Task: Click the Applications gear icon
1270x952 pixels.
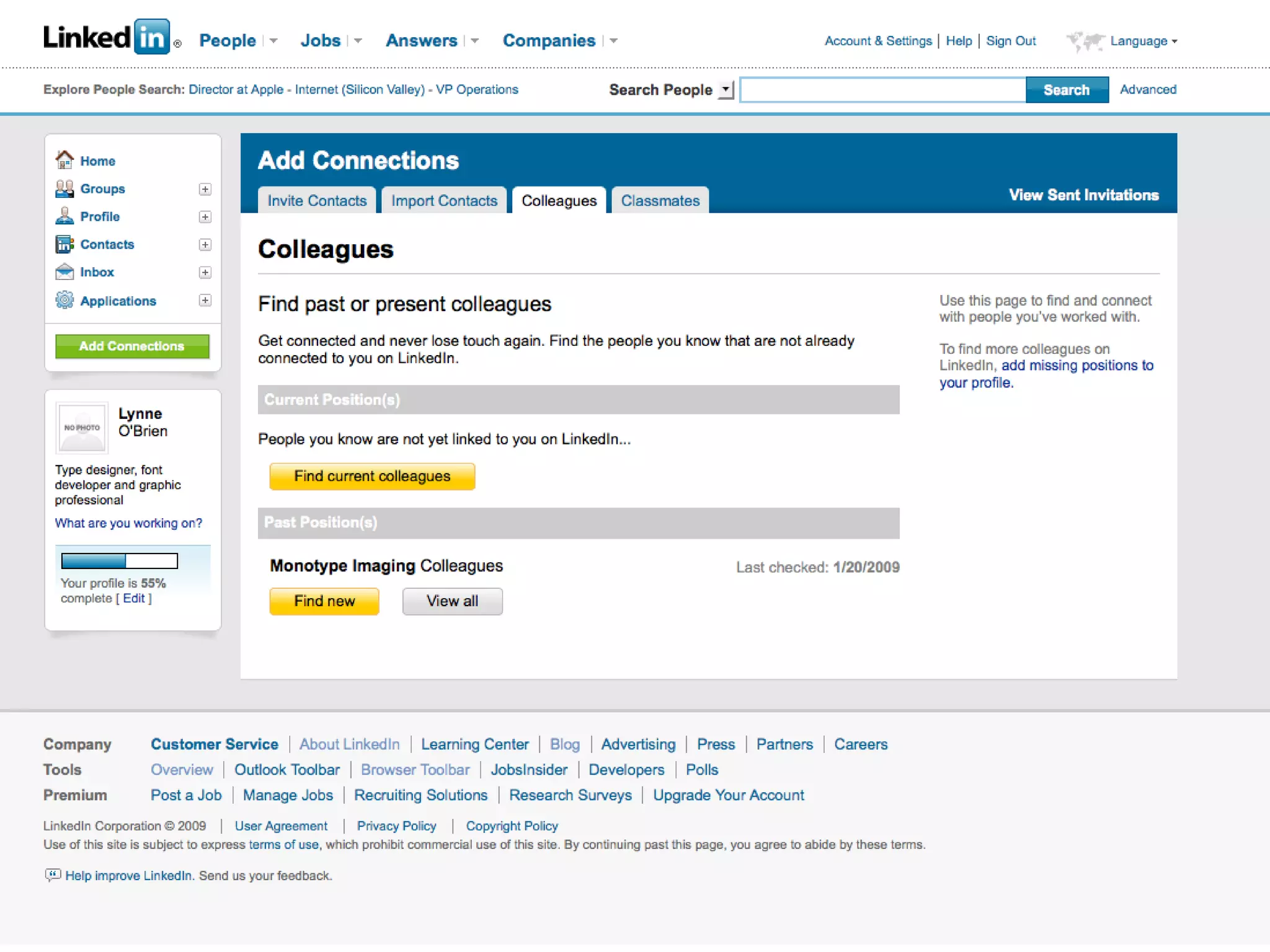Action: tap(64, 301)
